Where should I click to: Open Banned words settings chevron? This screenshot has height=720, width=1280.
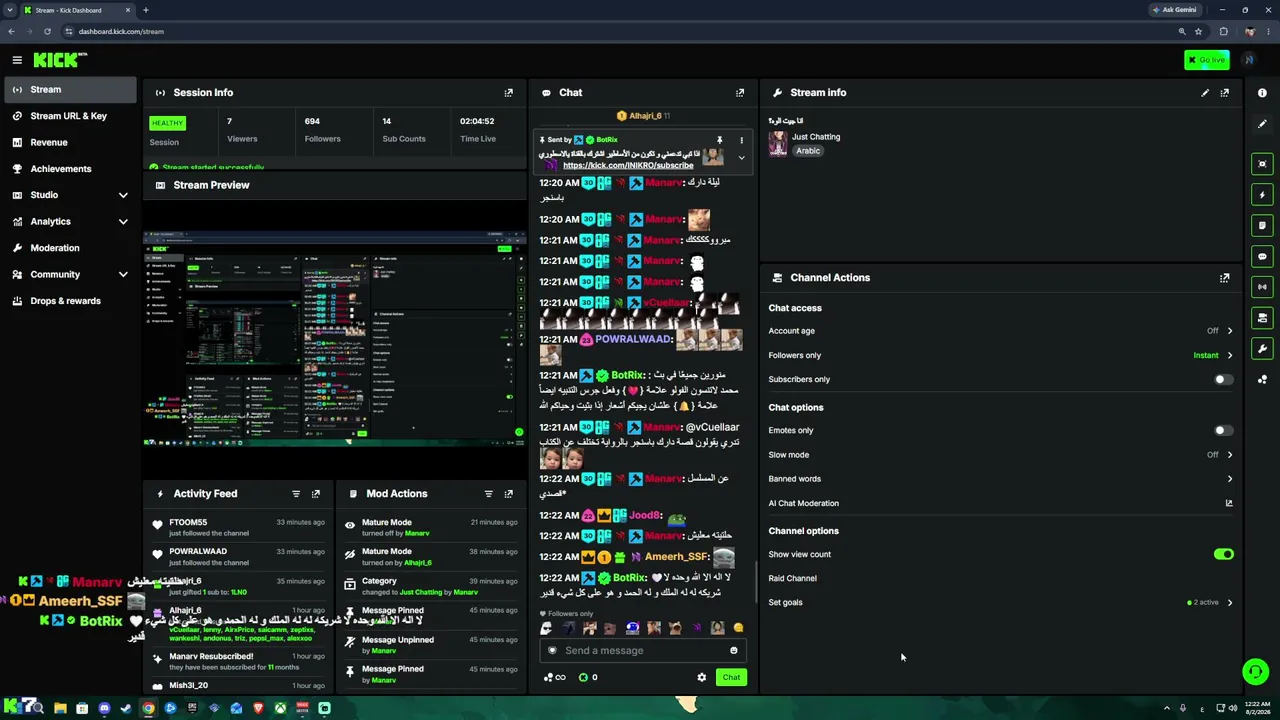(1230, 479)
